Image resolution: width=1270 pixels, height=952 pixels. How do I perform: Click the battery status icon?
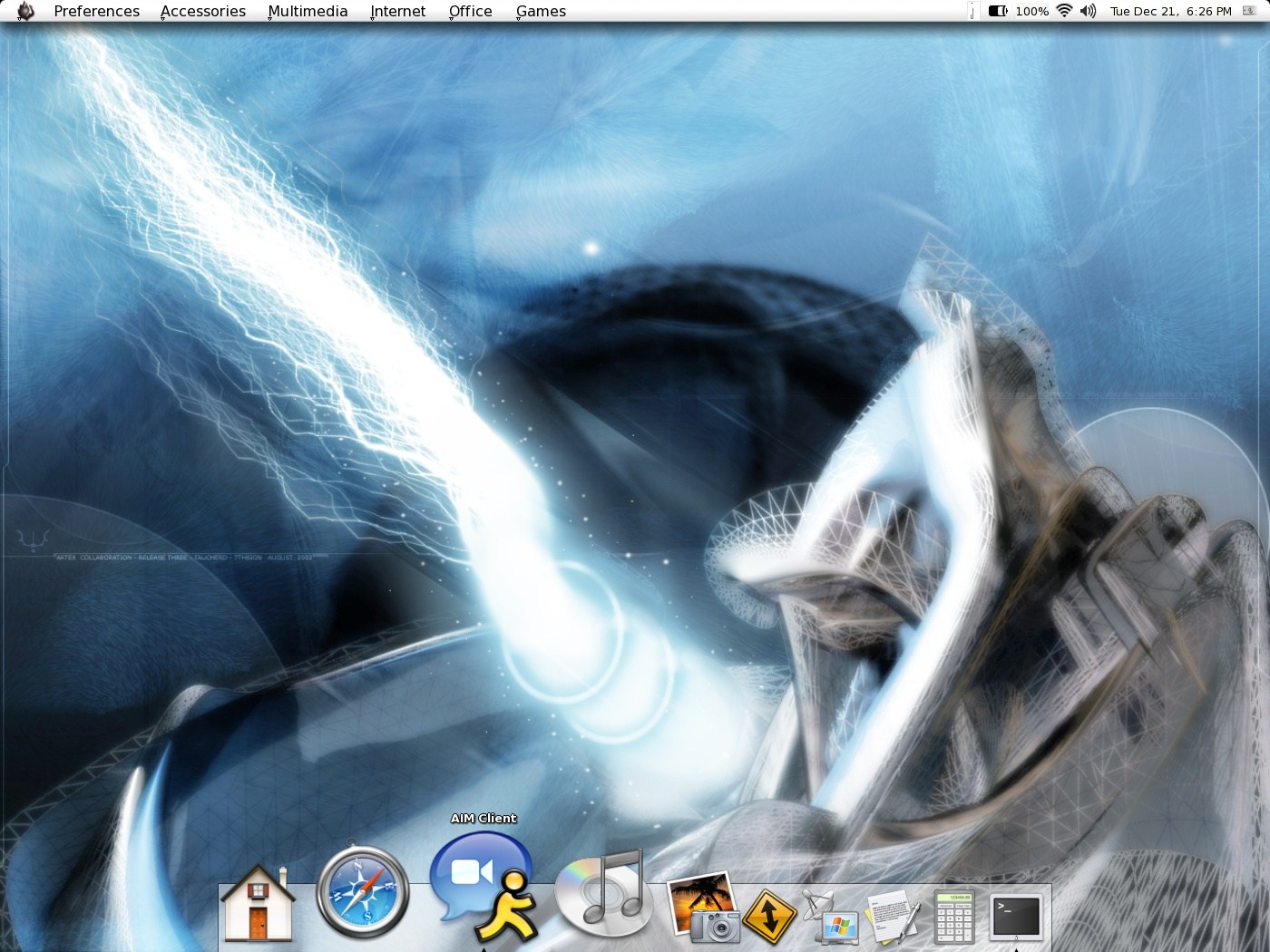coord(998,11)
